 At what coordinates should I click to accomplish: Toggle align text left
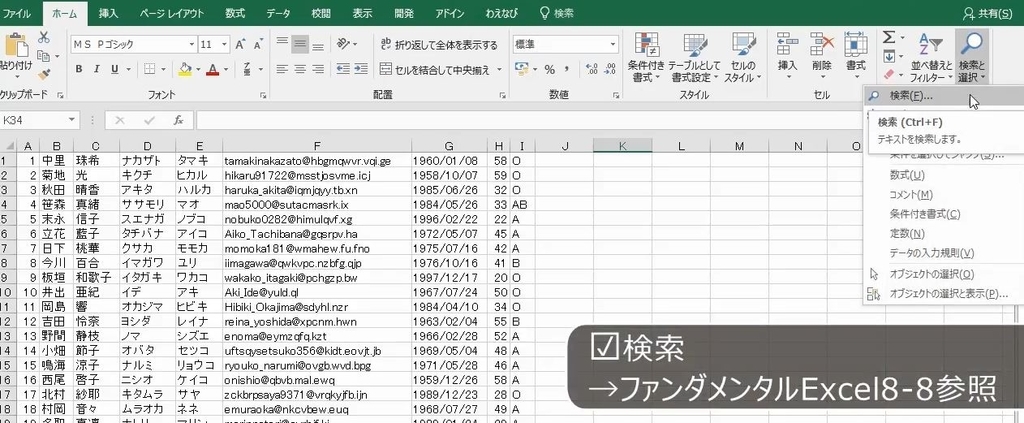[x=282, y=69]
